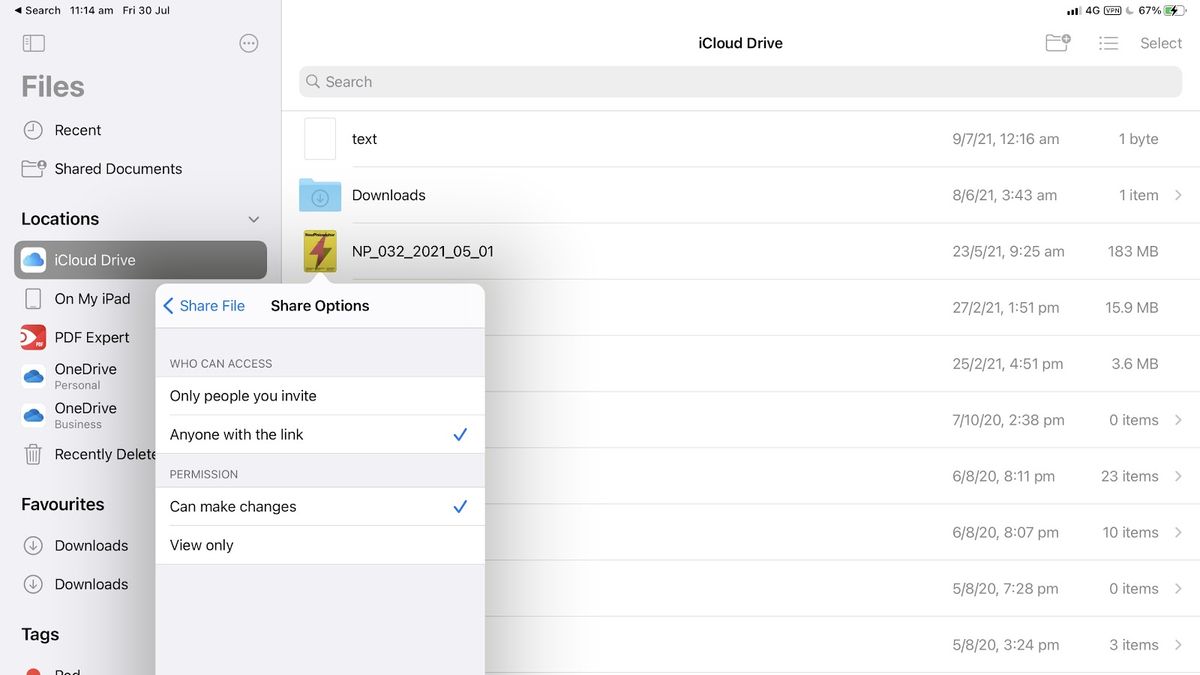This screenshot has height=675, width=1200.
Task: Tap the Search input field
Action: click(x=740, y=81)
